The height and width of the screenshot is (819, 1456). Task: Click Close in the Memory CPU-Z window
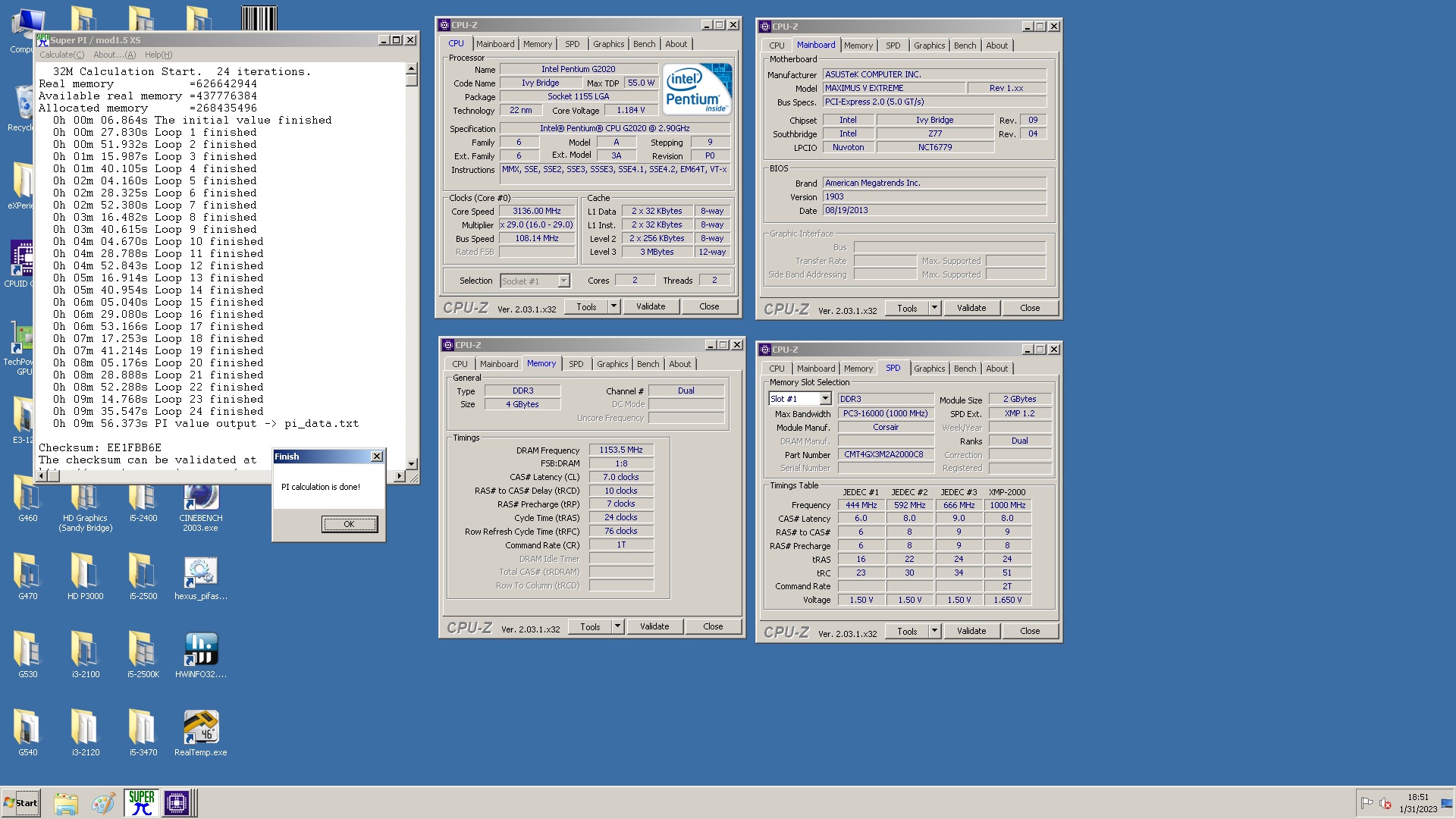713,626
